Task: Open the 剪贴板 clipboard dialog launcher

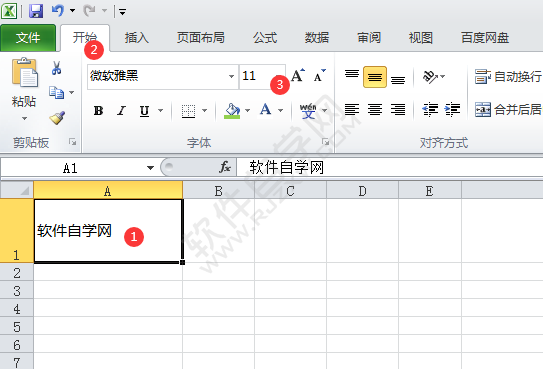Action: pyautogui.click(x=72, y=142)
